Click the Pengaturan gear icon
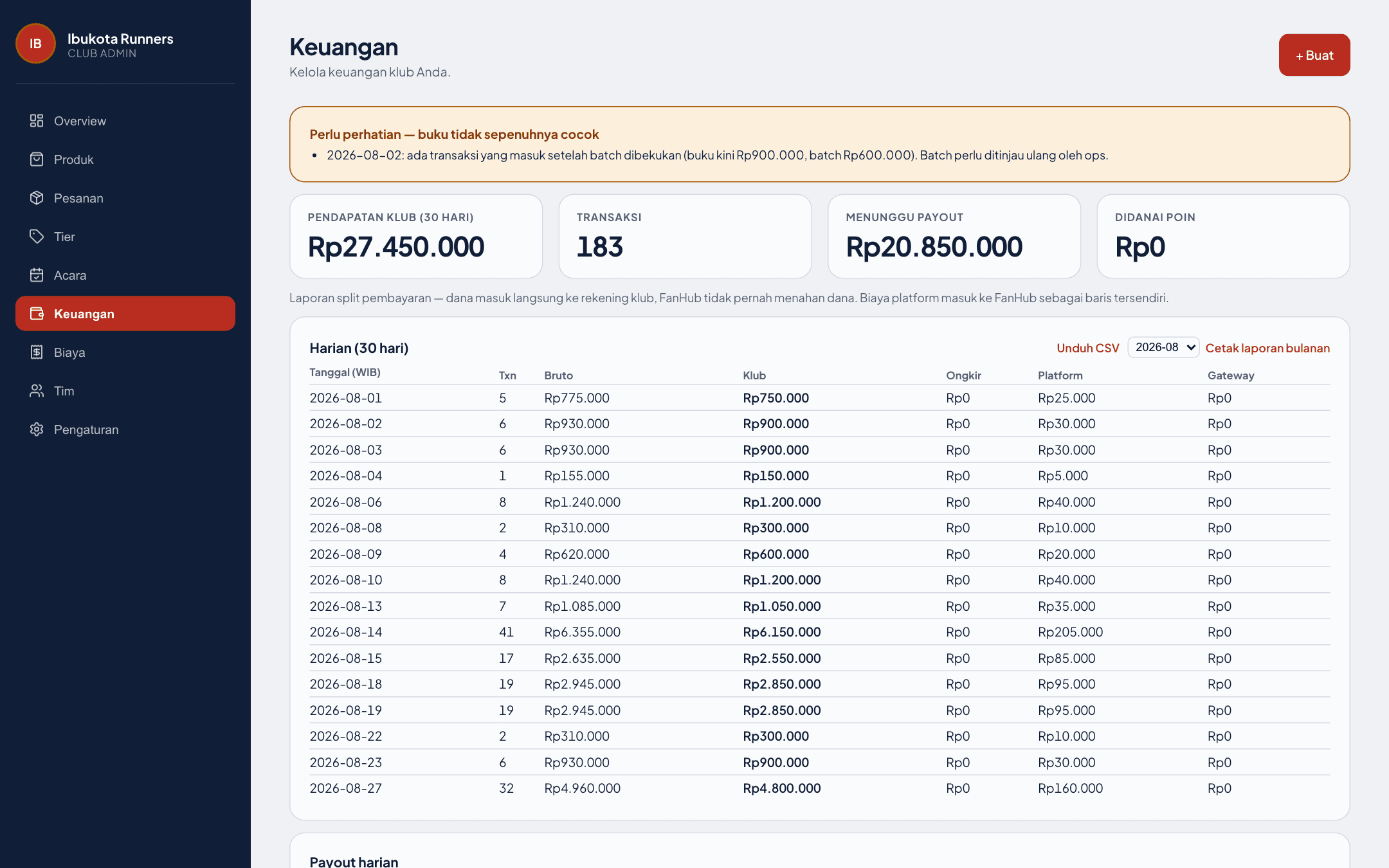The height and width of the screenshot is (868, 1389). pyautogui.click(x=37, y=429)
